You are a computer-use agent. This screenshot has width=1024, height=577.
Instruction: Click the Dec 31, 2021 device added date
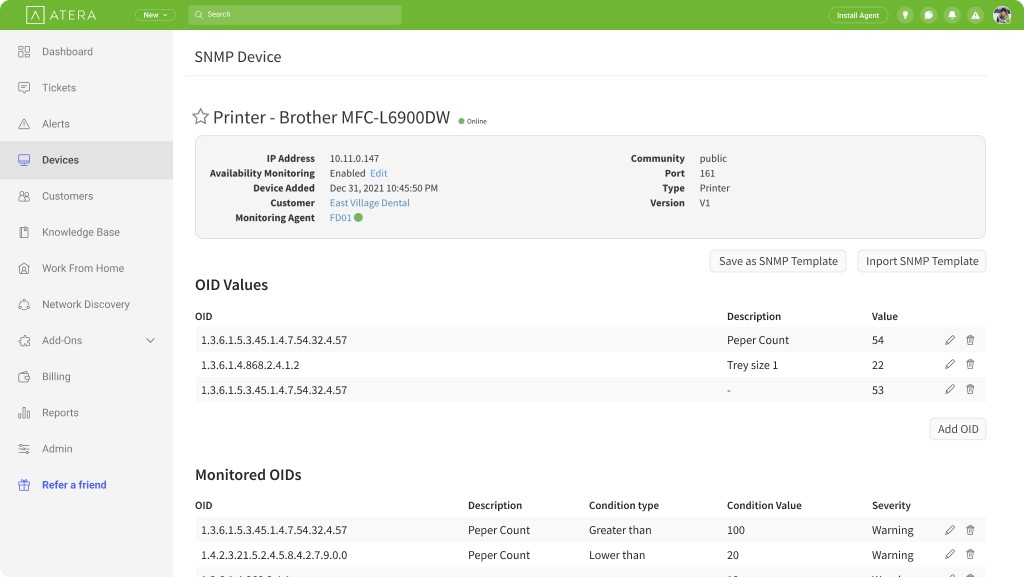point(384,188)
